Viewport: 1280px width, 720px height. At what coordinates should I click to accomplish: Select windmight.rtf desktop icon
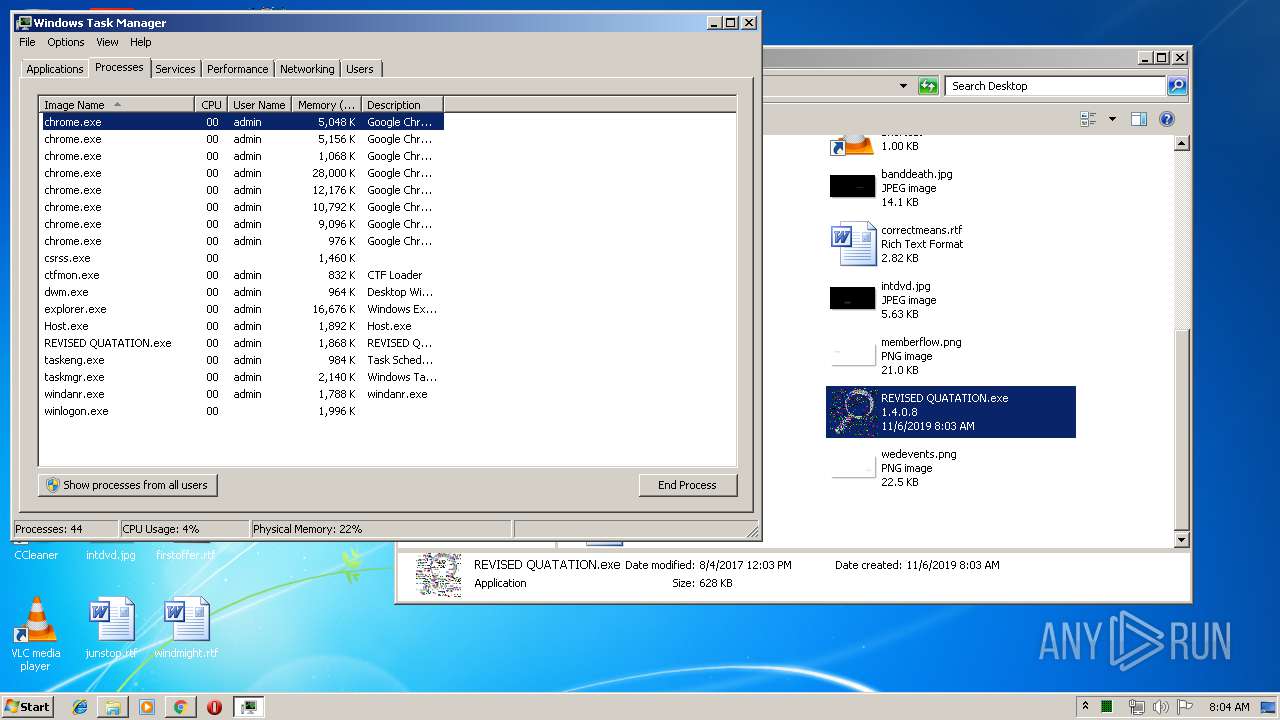[x=186, y=628]
